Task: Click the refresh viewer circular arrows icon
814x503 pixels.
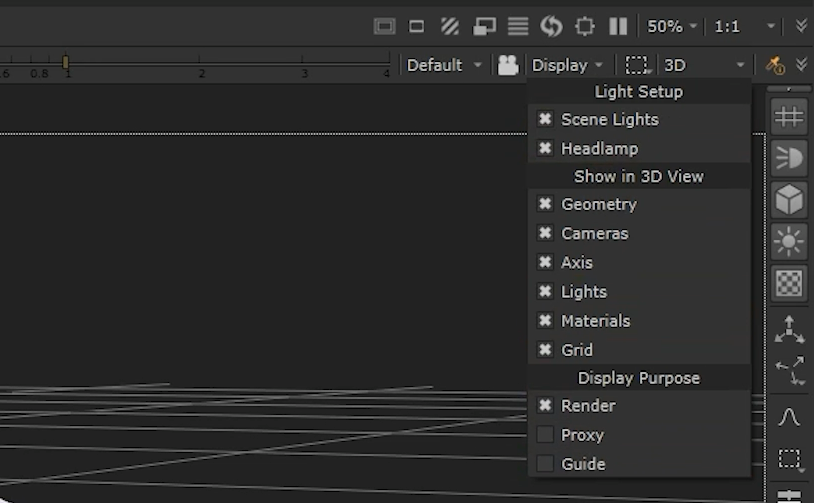Action: click(x=551, y=26)
